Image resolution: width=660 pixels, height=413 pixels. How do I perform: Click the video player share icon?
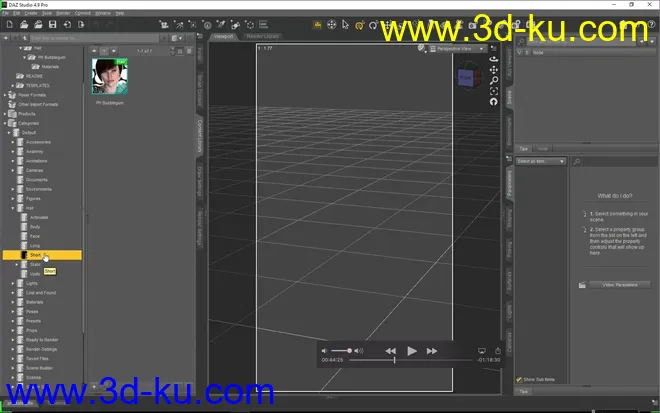pos(497,350)
